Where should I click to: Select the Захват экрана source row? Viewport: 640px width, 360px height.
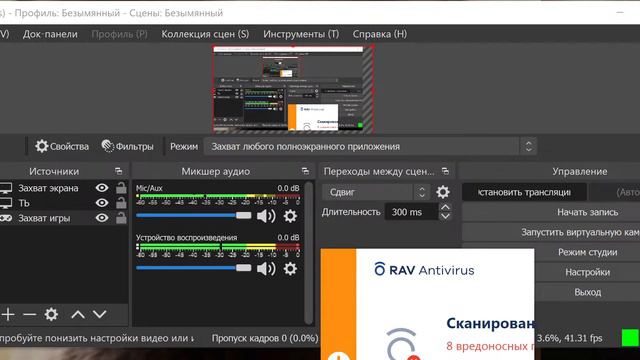point(64,188)
